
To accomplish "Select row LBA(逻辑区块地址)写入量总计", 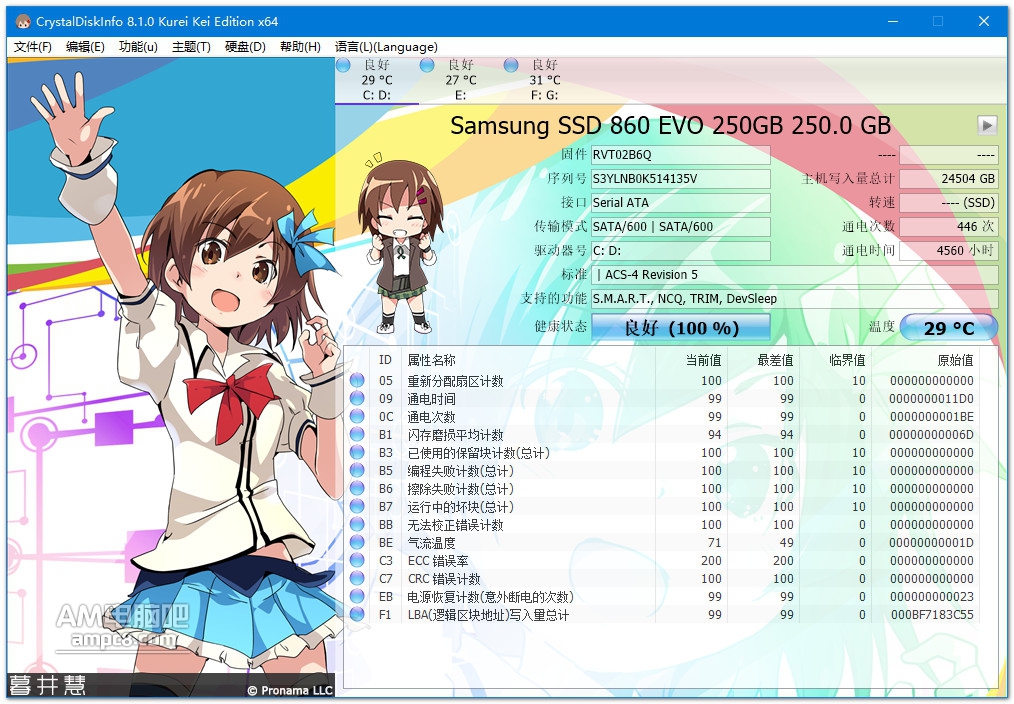I will 664,614.
